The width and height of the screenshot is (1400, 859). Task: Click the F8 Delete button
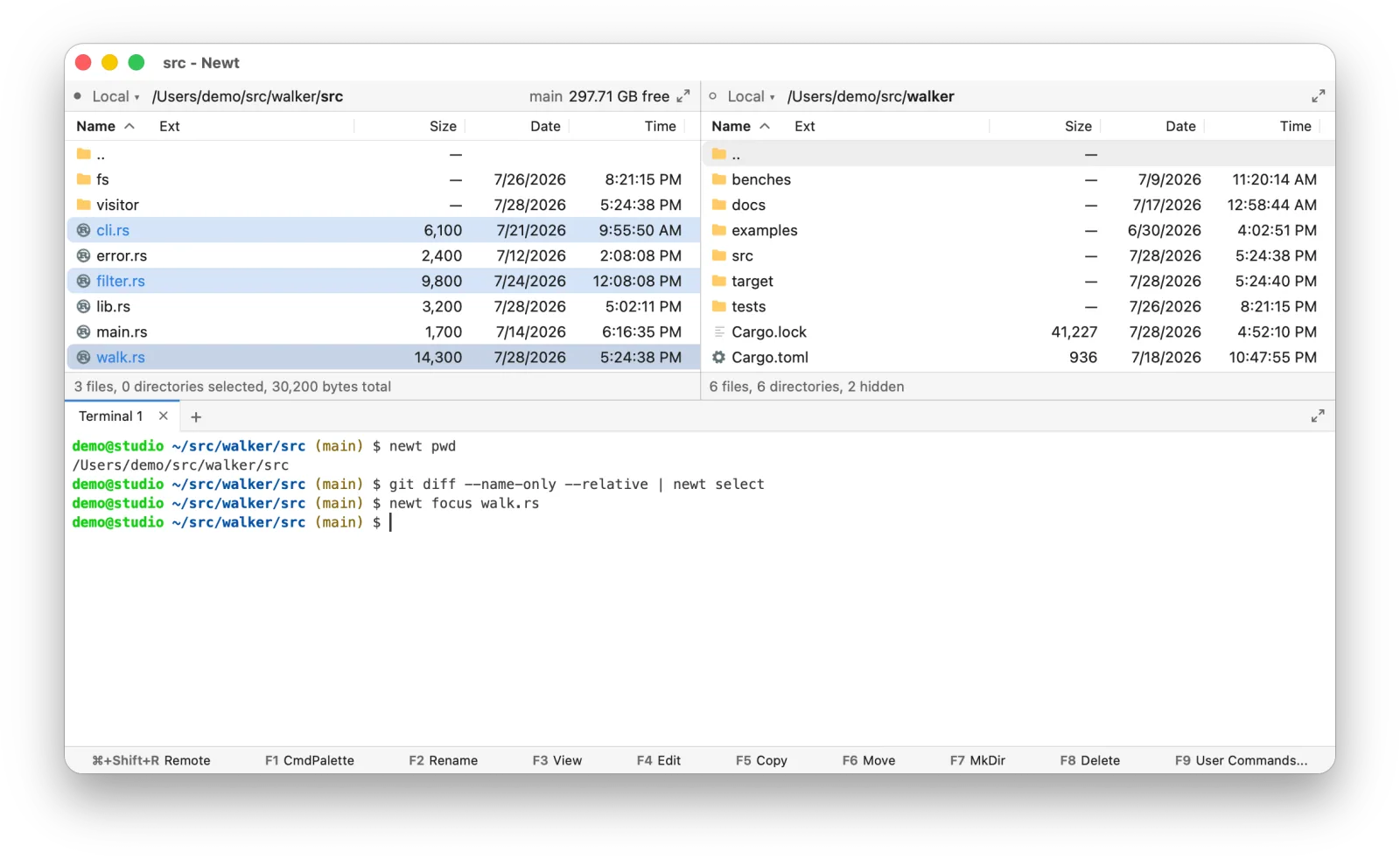(x=1089, y=760)
